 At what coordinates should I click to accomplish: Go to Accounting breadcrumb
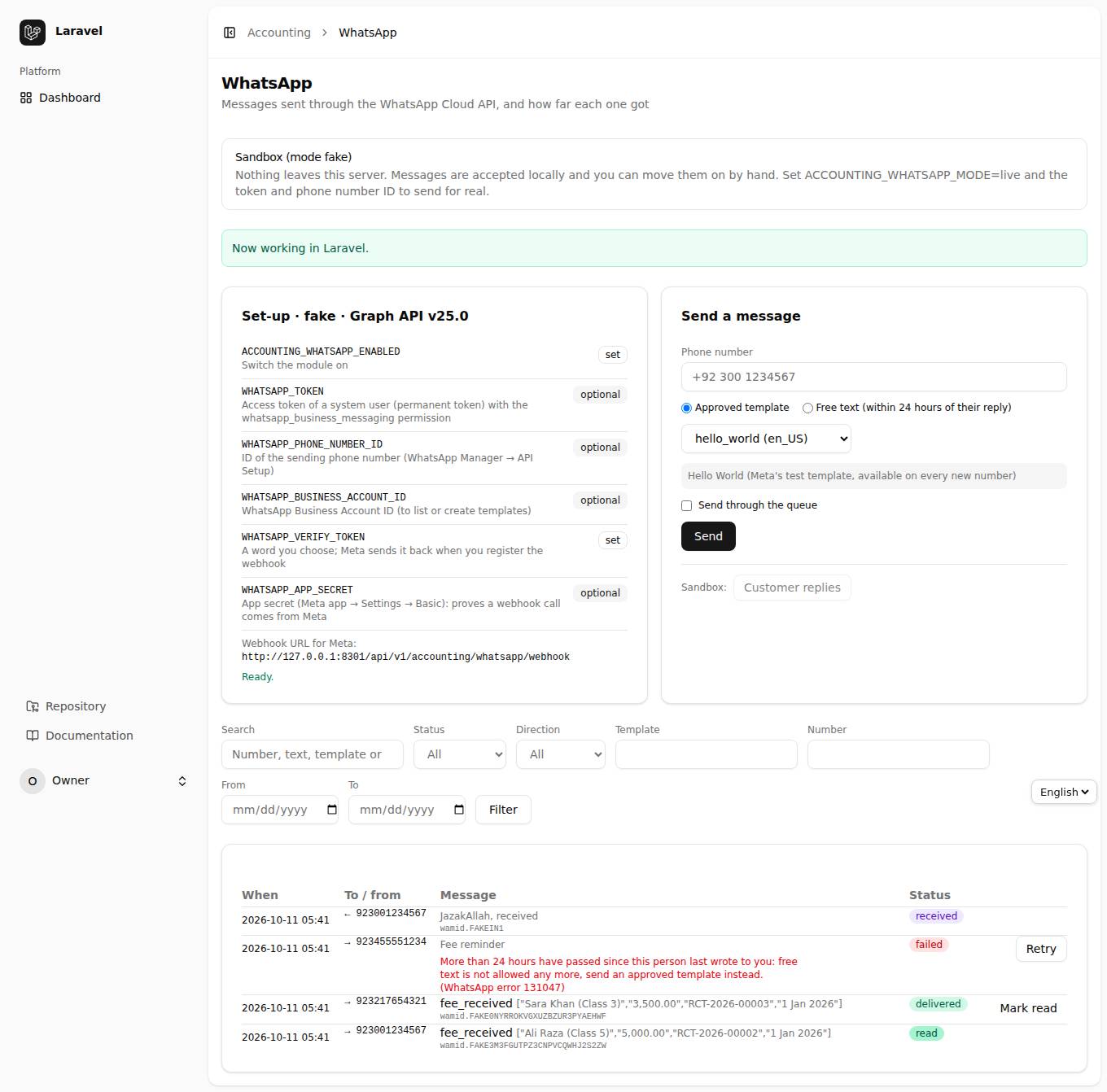pyautogui.click(x=279, y=33)
